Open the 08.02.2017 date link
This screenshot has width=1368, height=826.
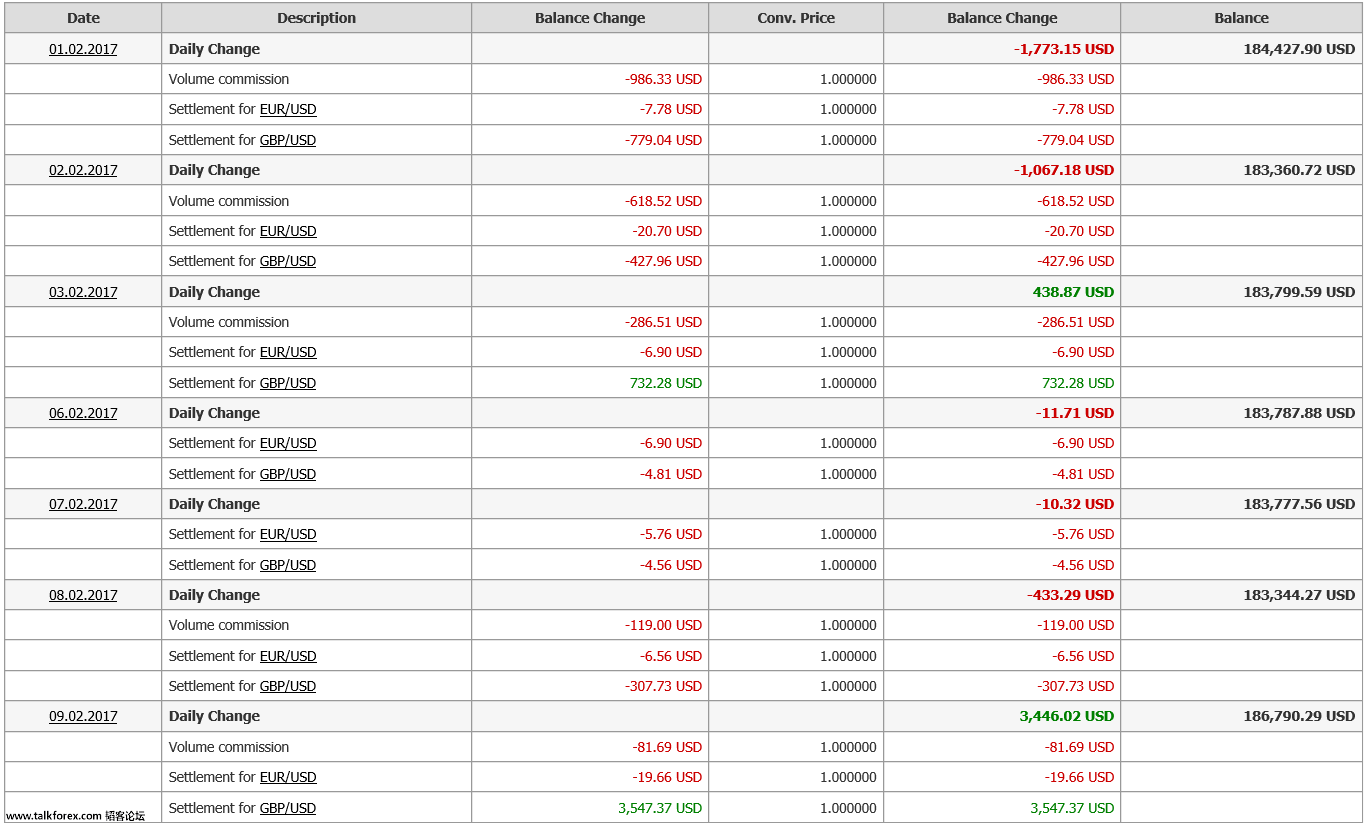[x=83, y=595]
